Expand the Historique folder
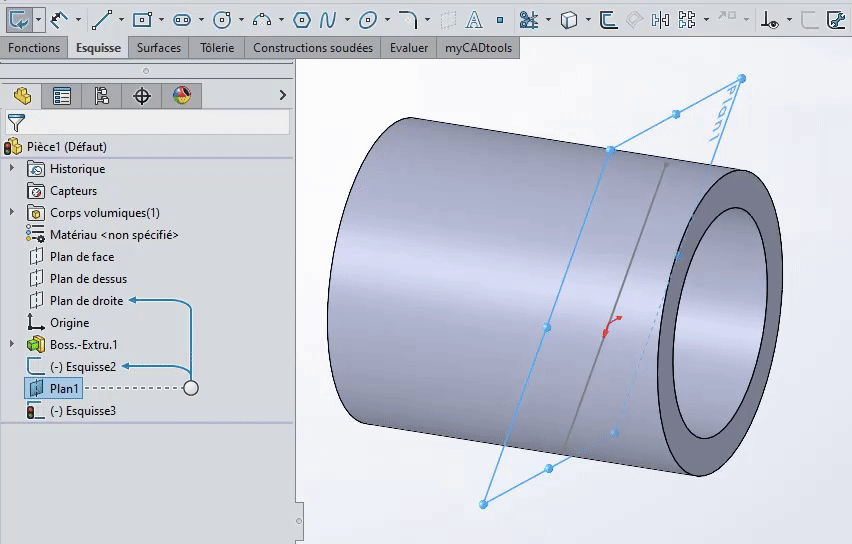This screenshot has width=852, height=544. (12, 168)
